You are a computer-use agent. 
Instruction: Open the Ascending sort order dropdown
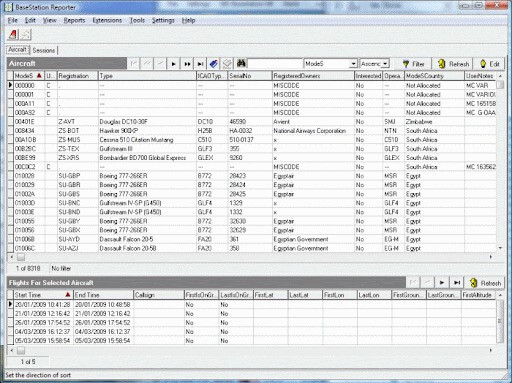point(385,63)
